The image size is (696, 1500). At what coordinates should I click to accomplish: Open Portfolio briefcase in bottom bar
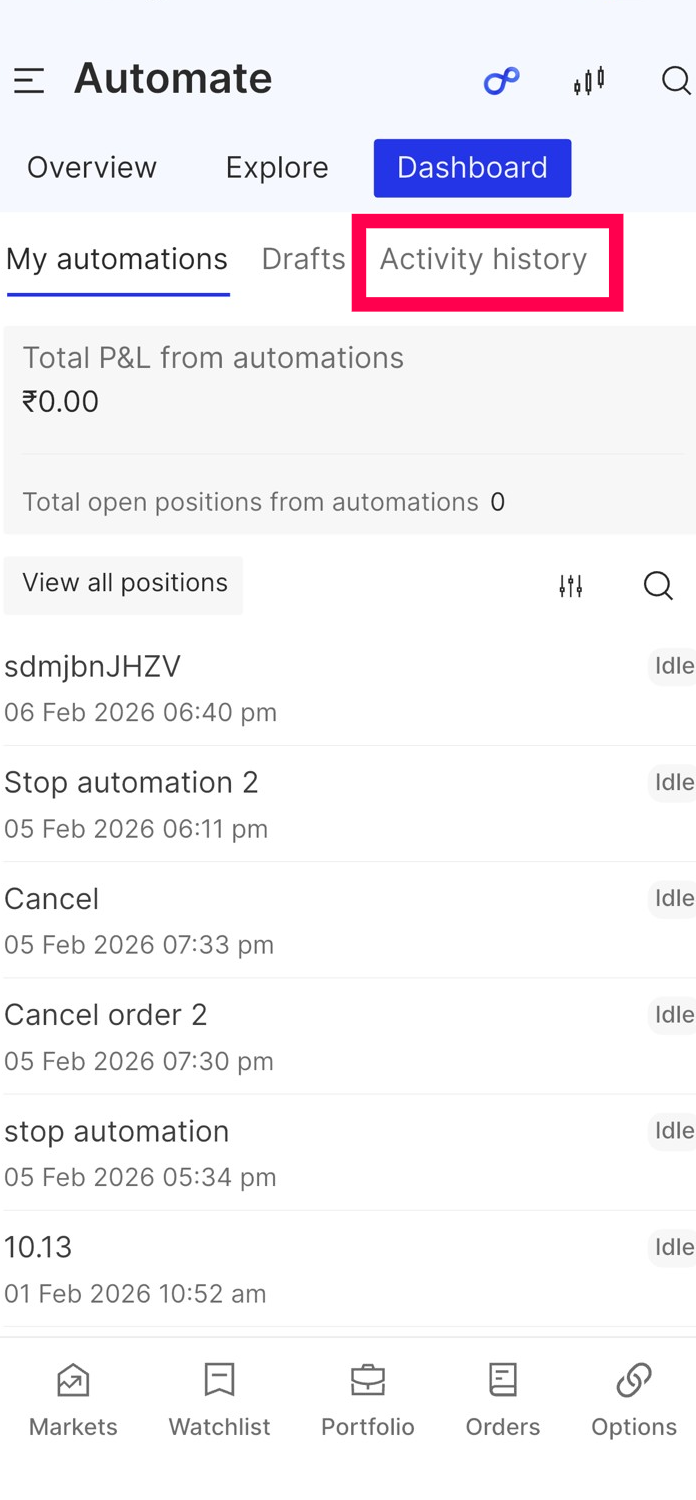(x=367, y=1400)
